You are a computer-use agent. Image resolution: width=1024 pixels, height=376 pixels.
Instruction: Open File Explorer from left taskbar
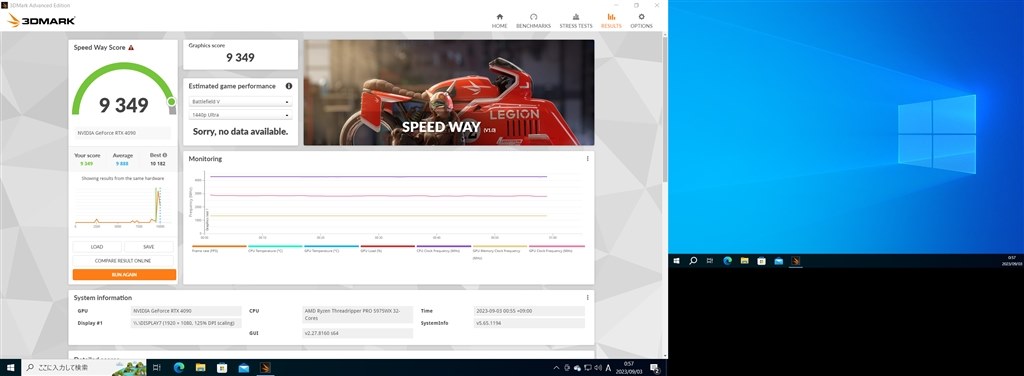point(200,368)
